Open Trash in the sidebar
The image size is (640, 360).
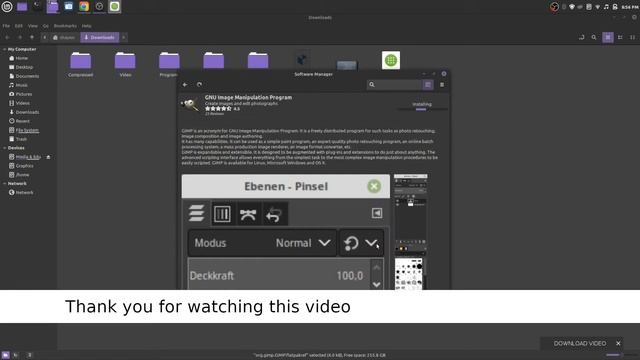18,139
